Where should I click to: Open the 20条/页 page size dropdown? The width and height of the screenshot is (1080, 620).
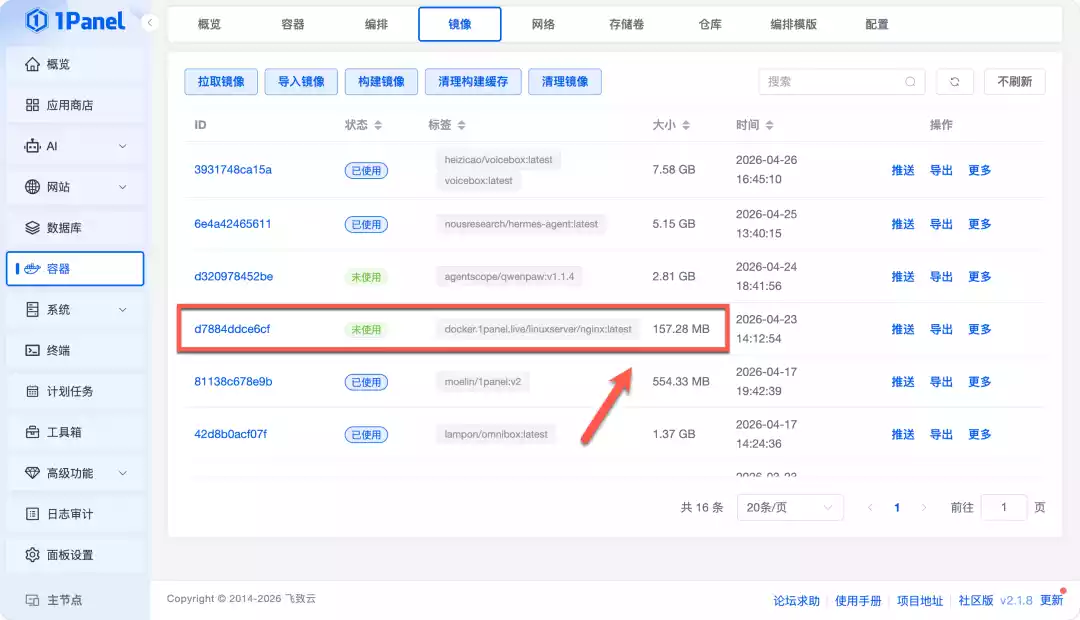pyautogui.click(x=789, y=507)
